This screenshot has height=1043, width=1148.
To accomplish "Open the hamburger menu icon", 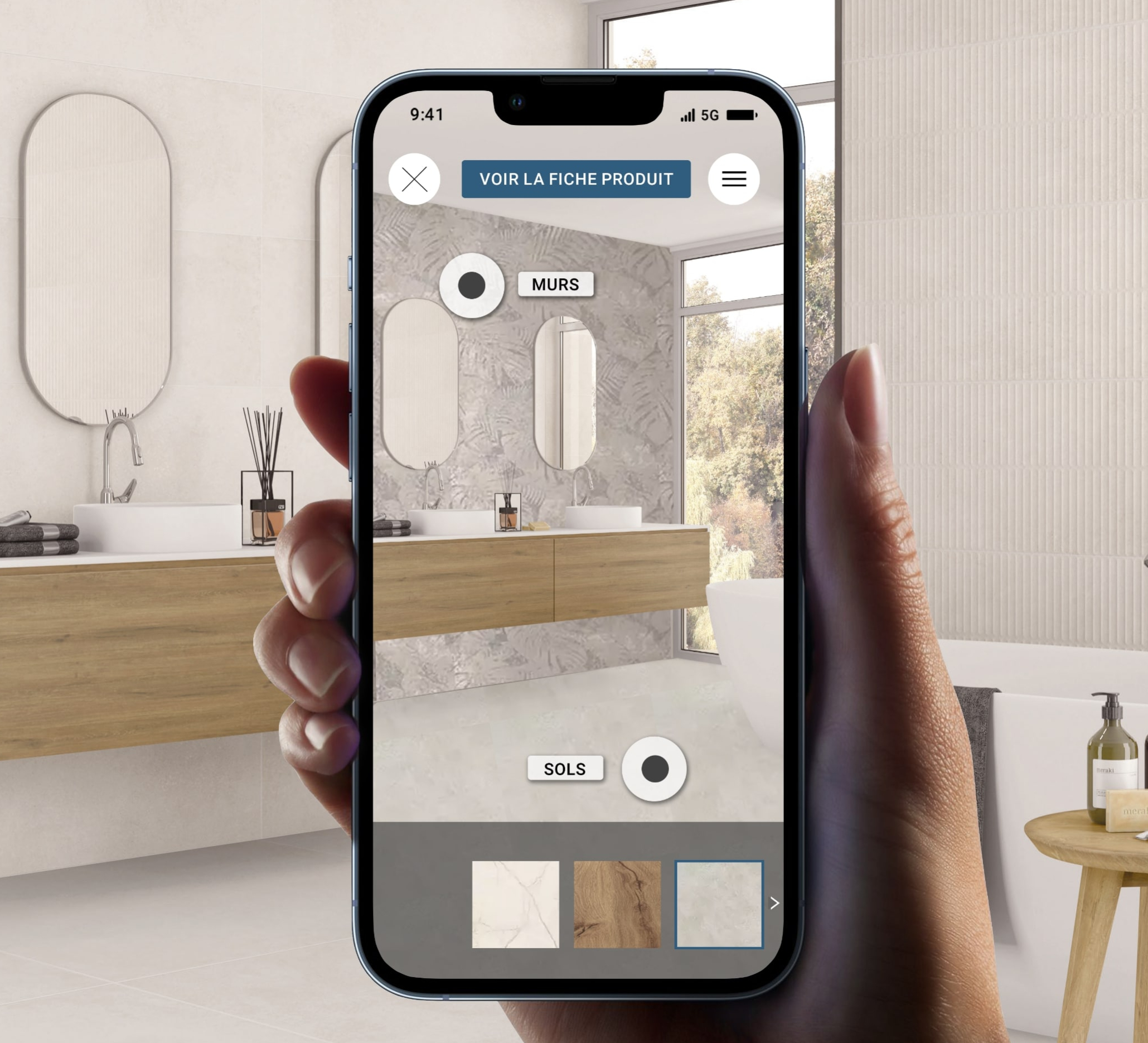I will point(733,178).
